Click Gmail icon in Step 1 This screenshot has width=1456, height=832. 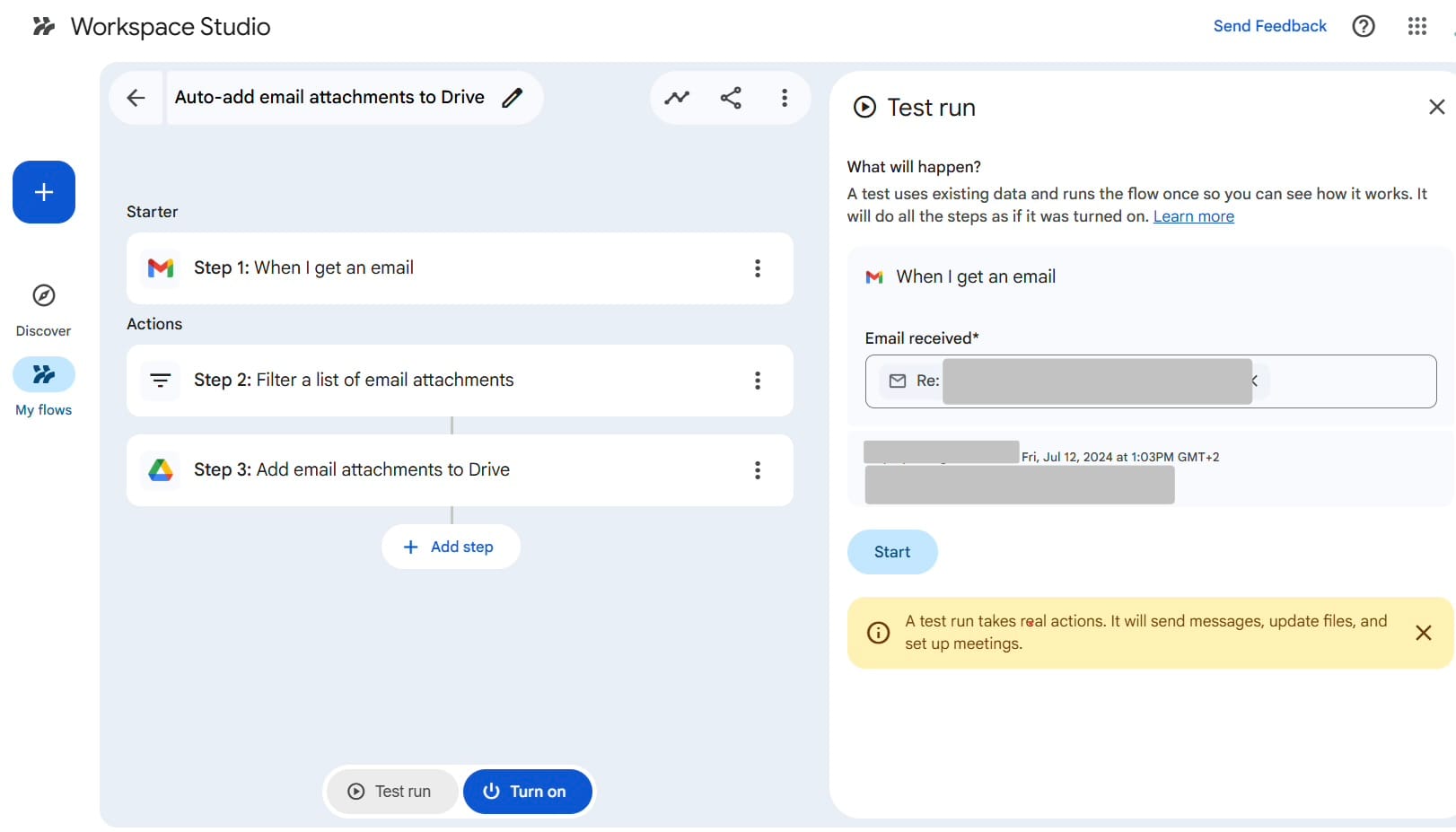[x=161, y=268]
